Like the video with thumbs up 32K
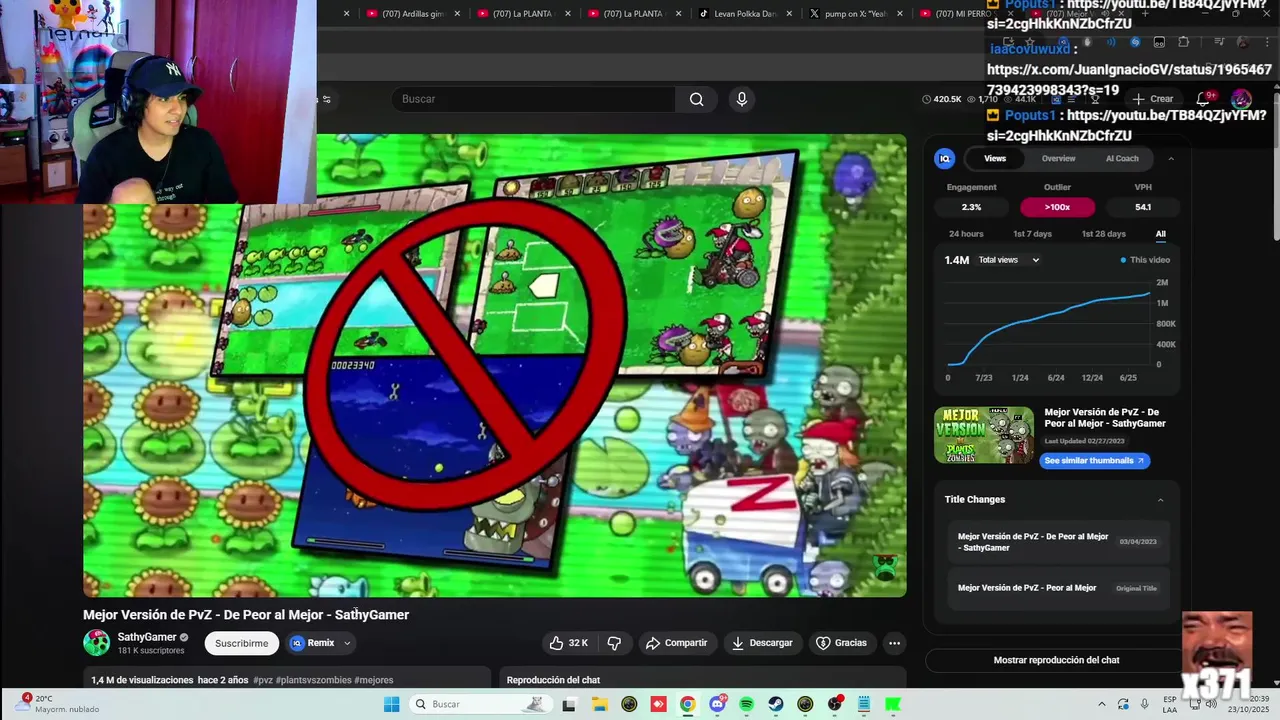Image resolution: width=1280 pixels, height=720 pixels. (x=568, y=643)
